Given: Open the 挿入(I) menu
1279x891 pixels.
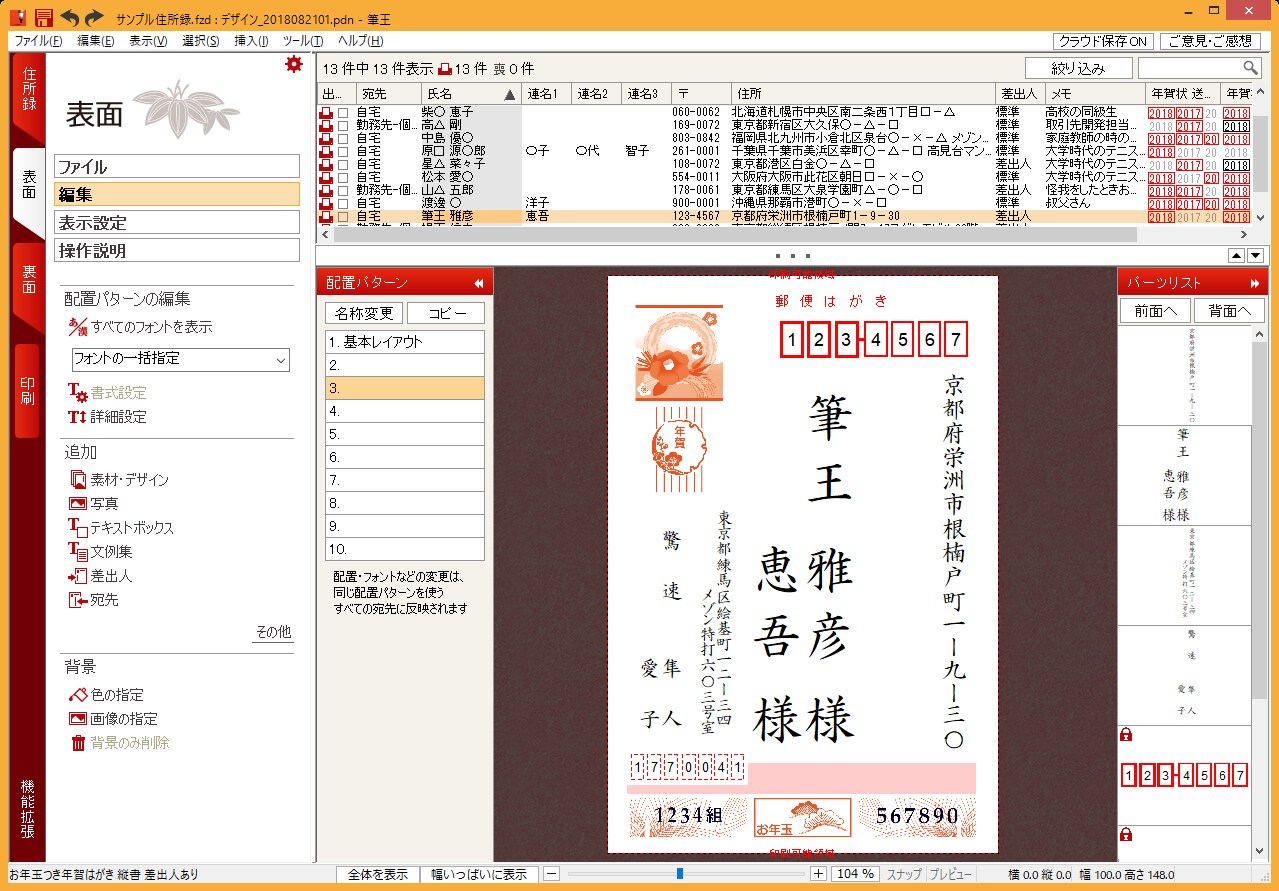Looking at the screenshot, I should [x=251, y=41].
